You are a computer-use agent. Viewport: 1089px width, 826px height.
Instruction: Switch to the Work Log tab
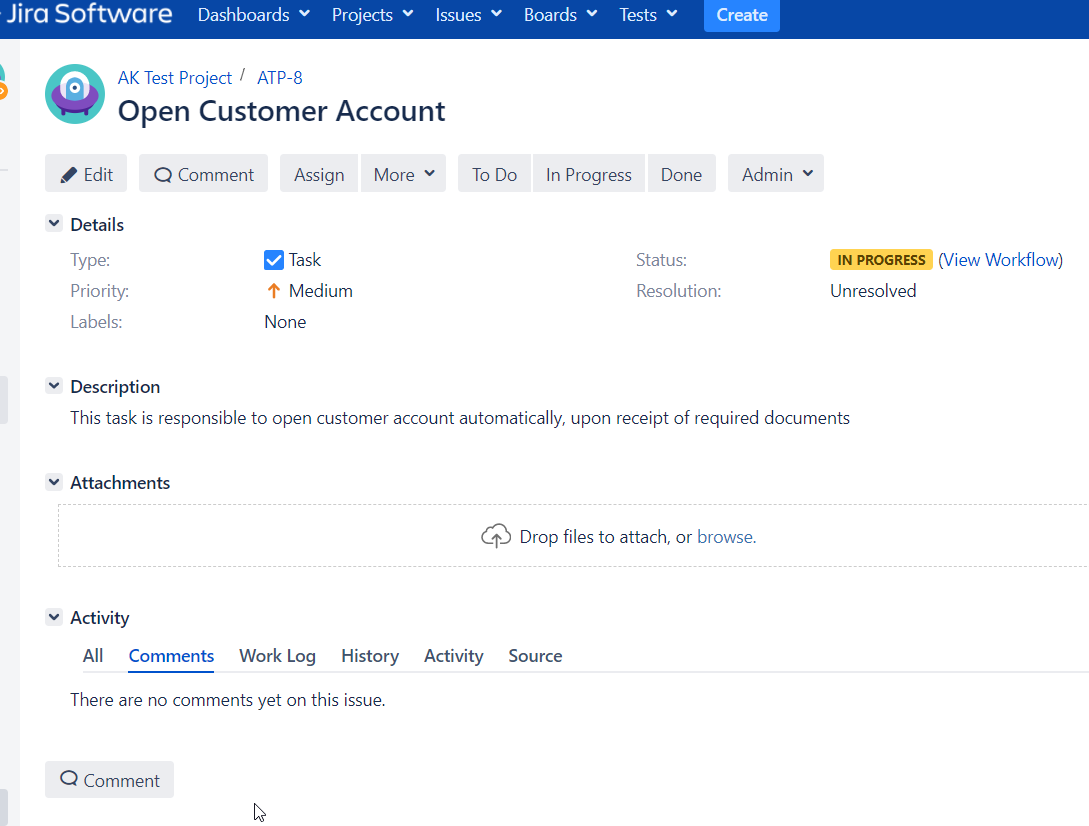click(x=277, y=656)
